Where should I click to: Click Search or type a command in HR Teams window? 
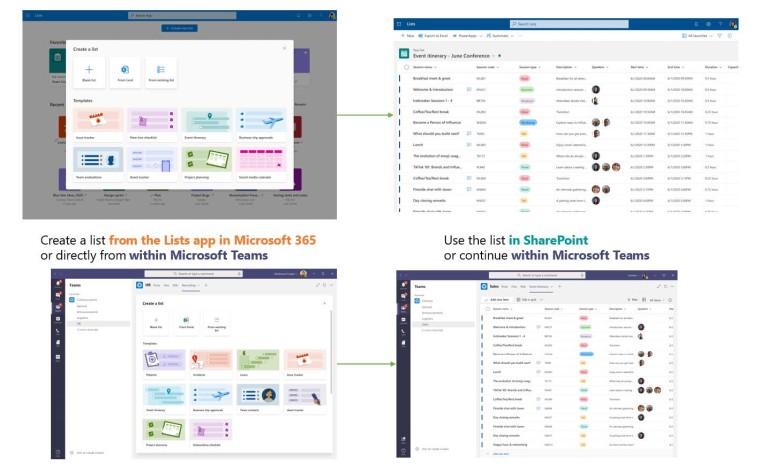[x=193, y=274]
